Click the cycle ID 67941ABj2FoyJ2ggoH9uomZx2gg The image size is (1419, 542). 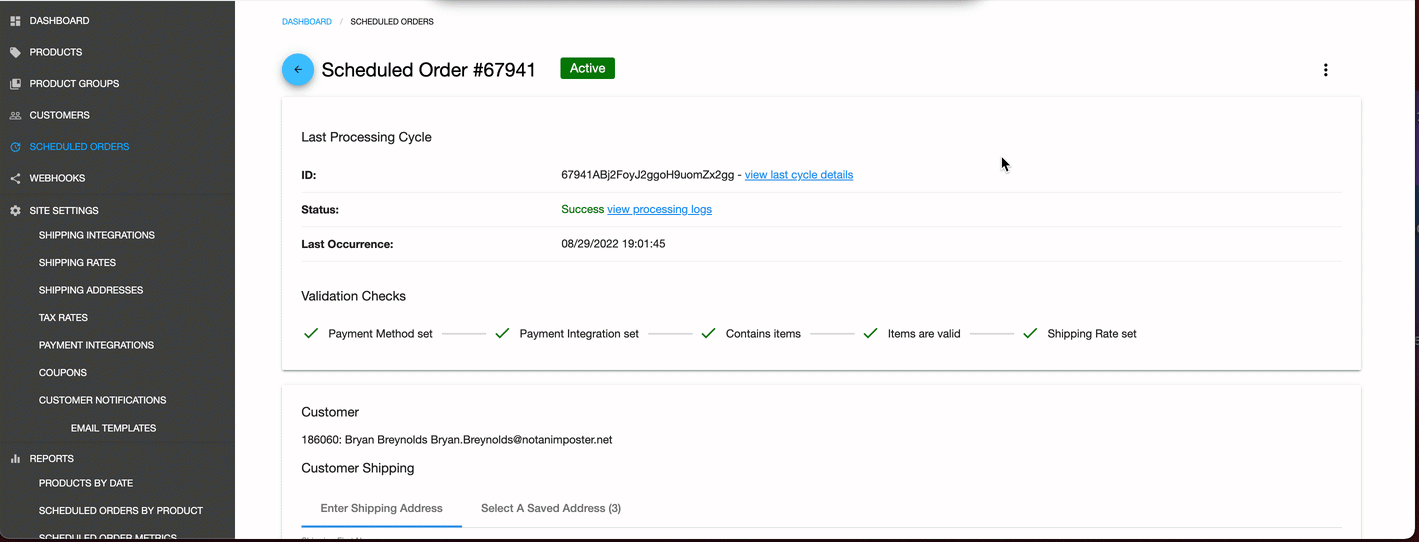tap(647, 175)
